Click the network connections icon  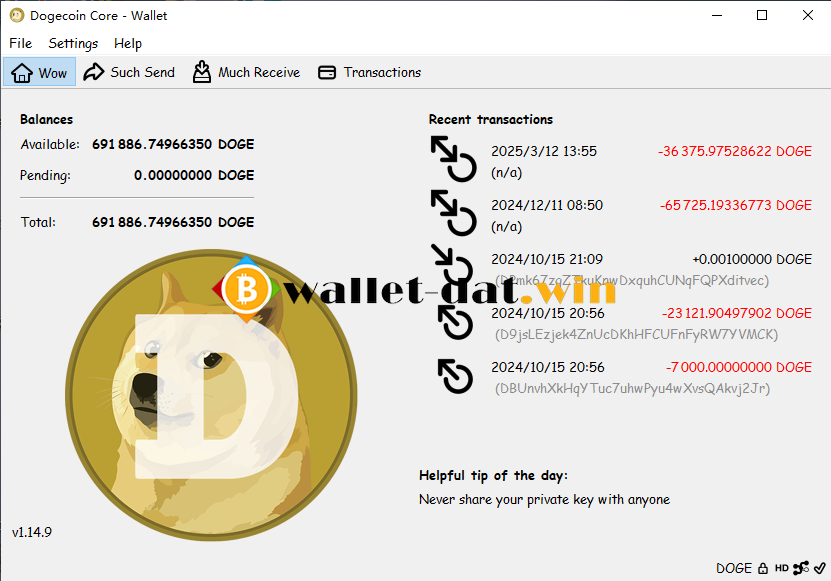(x=800, y=568)
